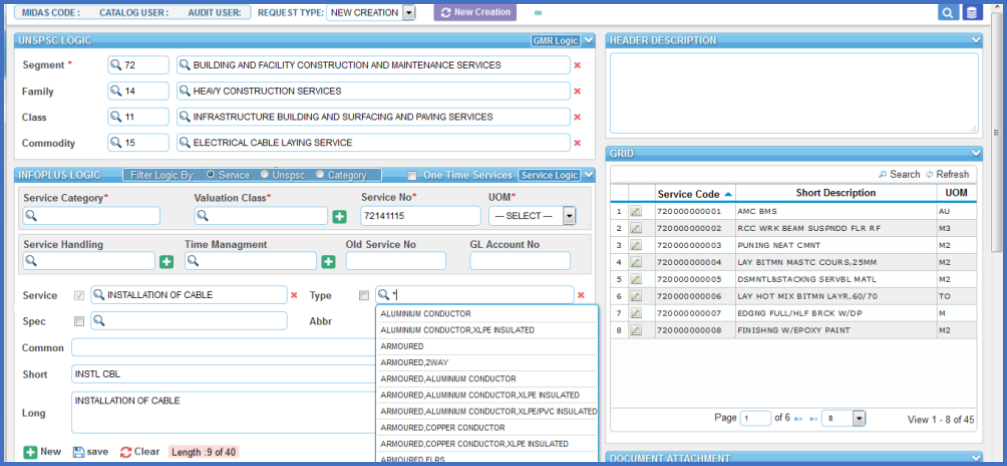Enable the One Time Services checkbox
The width and height of the screenshot is (1007, 466).
pyautogui.click(x=412, y=176)
